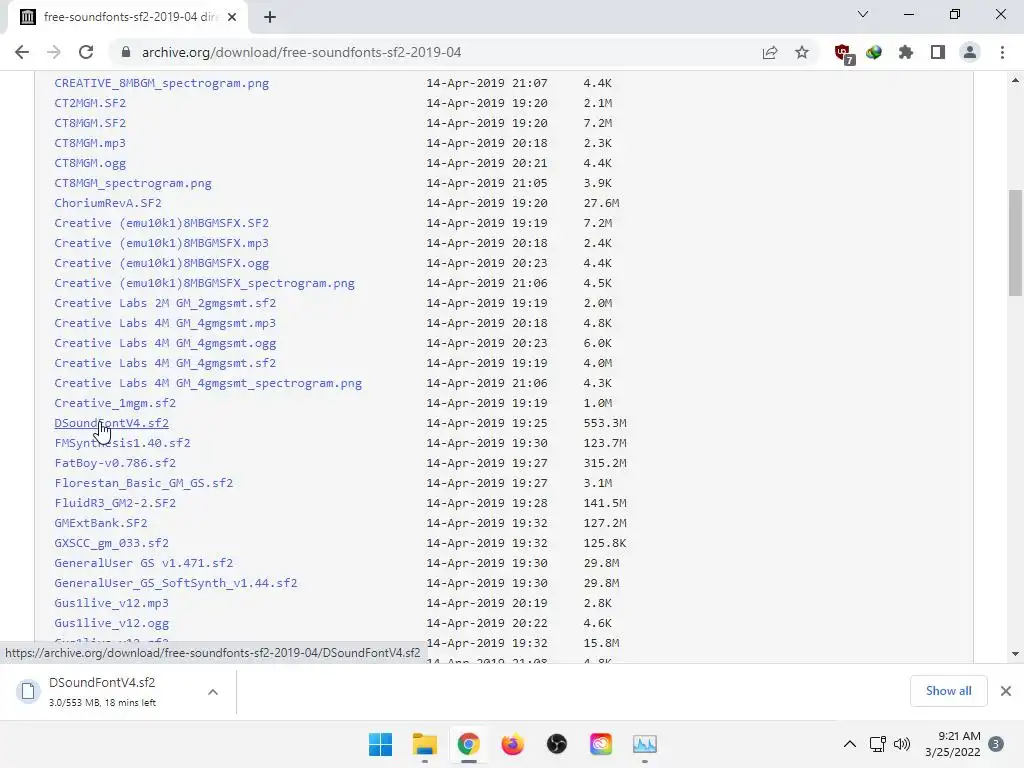Viewport: 1024px width, 768px height.
Task: Click the page's vertical scrollbar thumb
Action: tap(1015, 243)
